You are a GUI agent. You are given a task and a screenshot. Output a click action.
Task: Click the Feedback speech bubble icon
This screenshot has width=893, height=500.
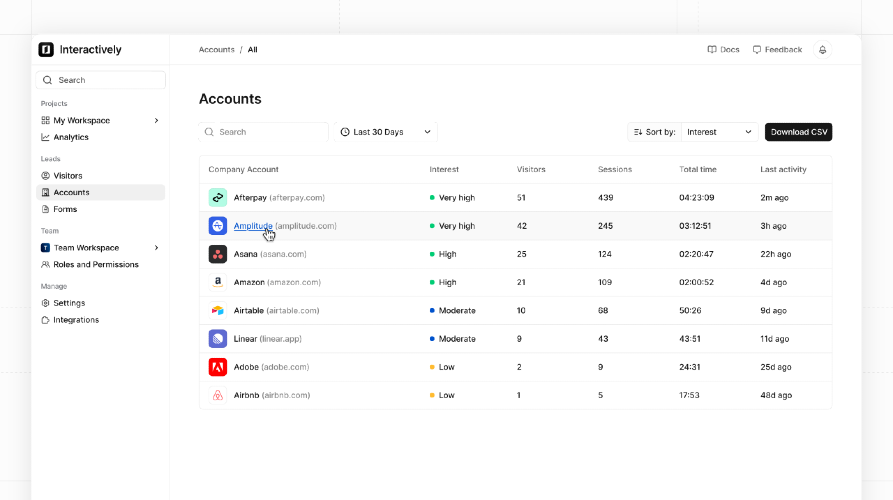(x=757, y=50)
